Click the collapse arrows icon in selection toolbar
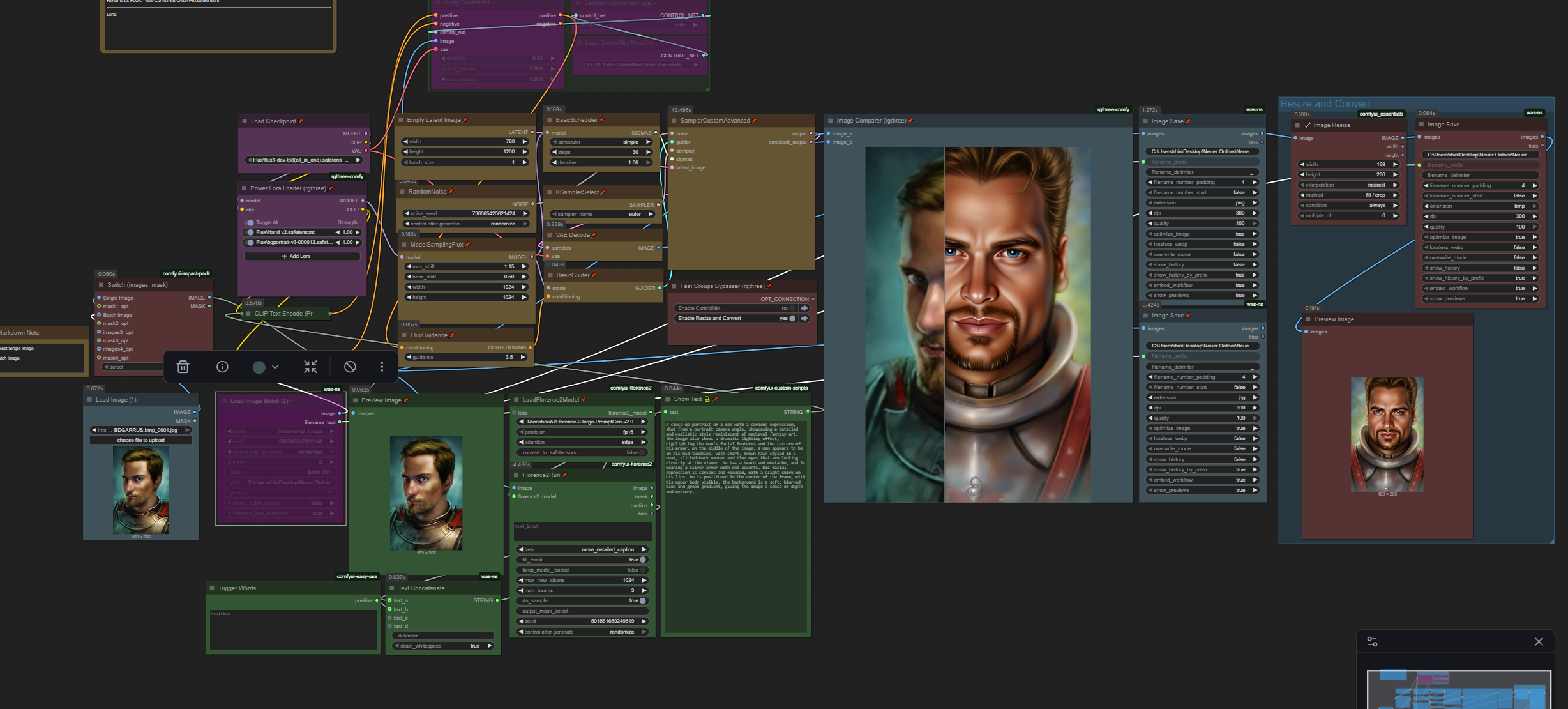The image size is (1568, 709). [x=310, y=367]
